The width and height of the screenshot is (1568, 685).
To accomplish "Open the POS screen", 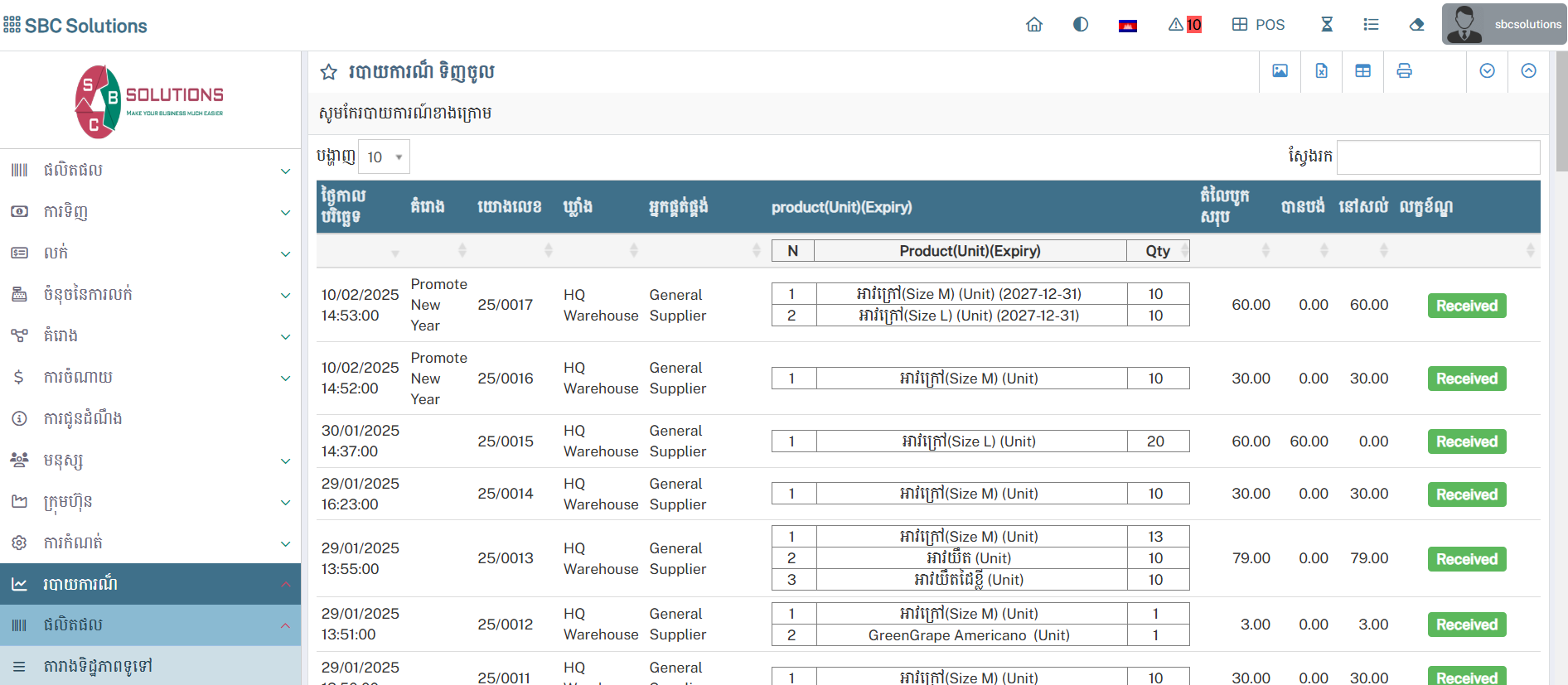I will pos(1258,25).
